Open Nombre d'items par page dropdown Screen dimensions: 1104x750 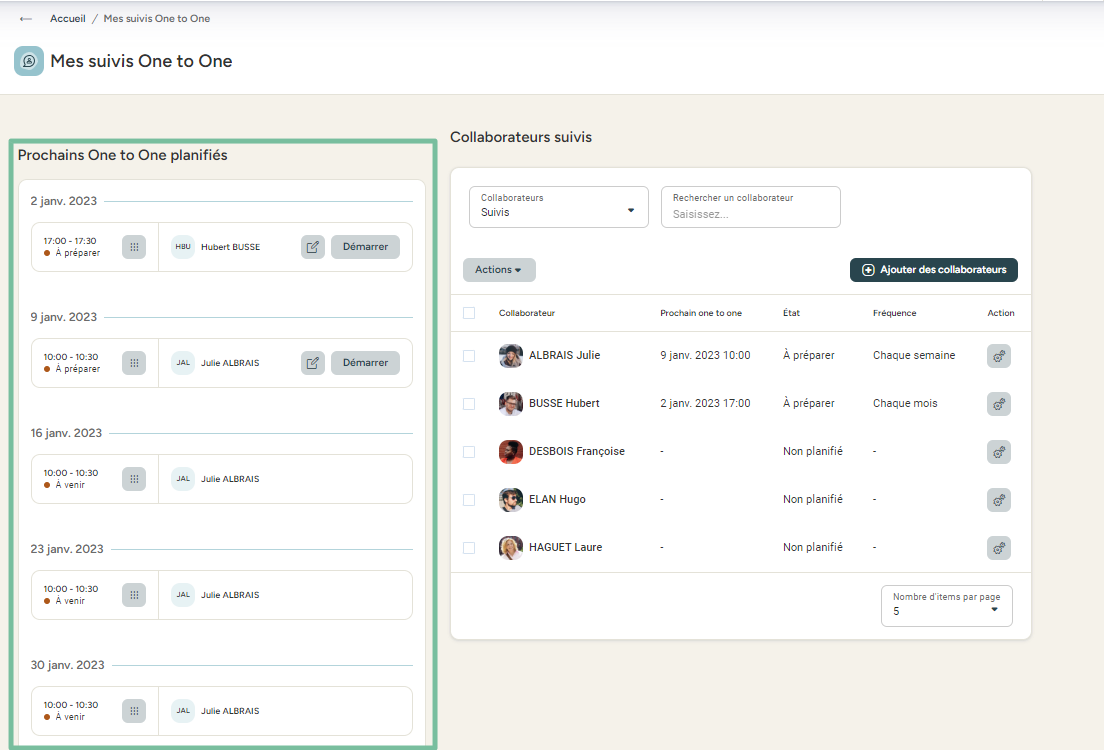946,606
